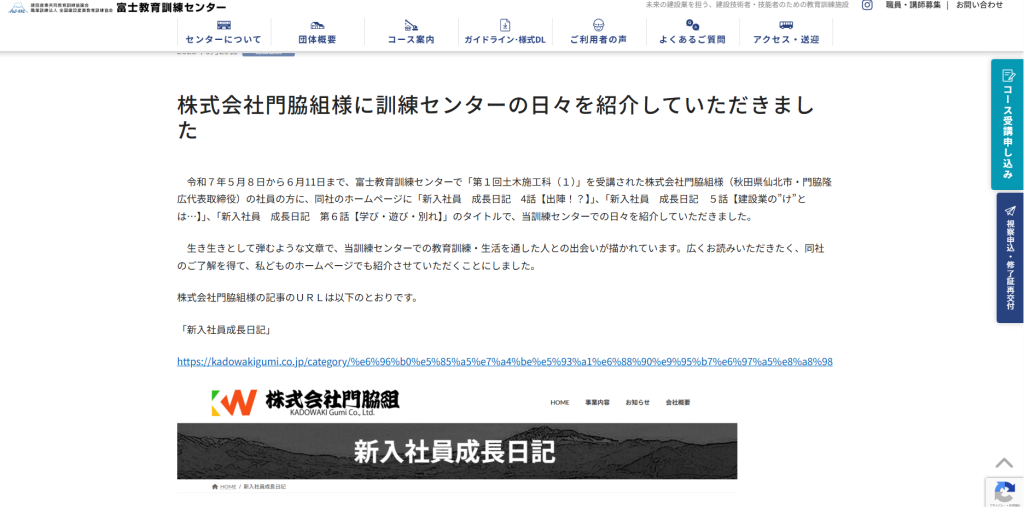Image resolution: width=1024 pixels, height=507 pixels.
Task: Select the コース案内 menu item
Action: point(410,40)
